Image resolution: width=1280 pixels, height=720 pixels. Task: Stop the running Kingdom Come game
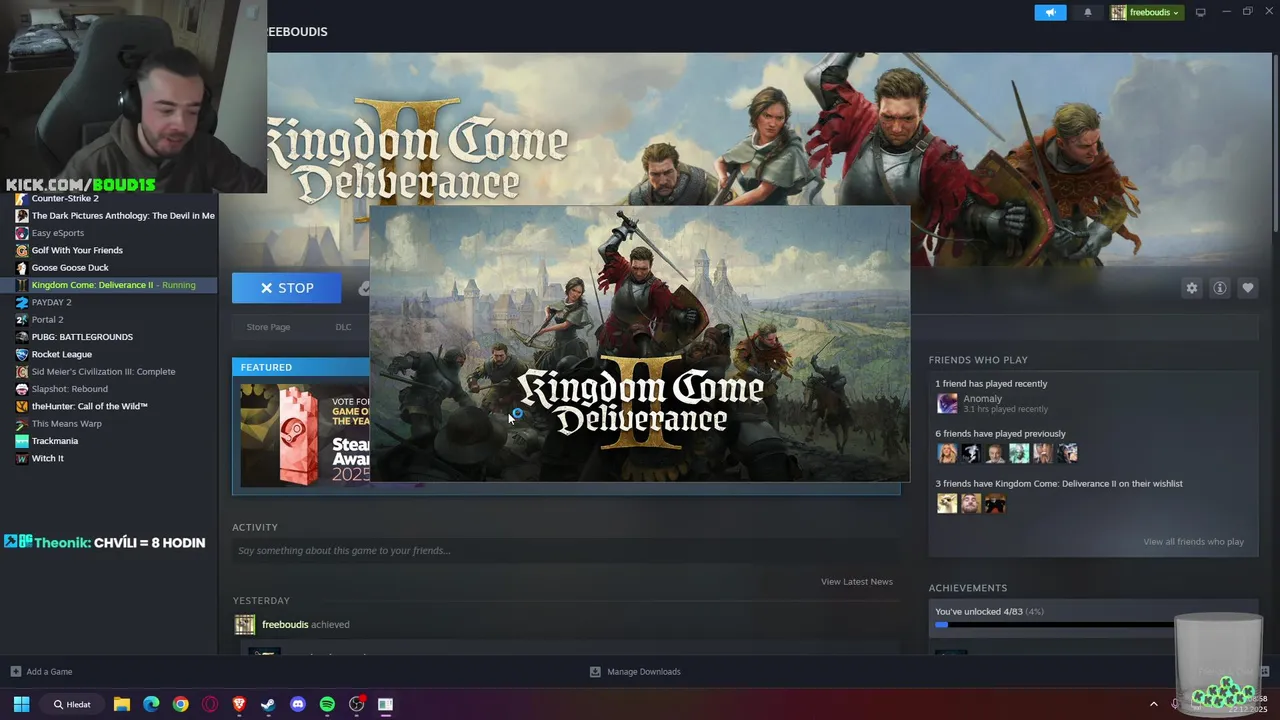287,288
